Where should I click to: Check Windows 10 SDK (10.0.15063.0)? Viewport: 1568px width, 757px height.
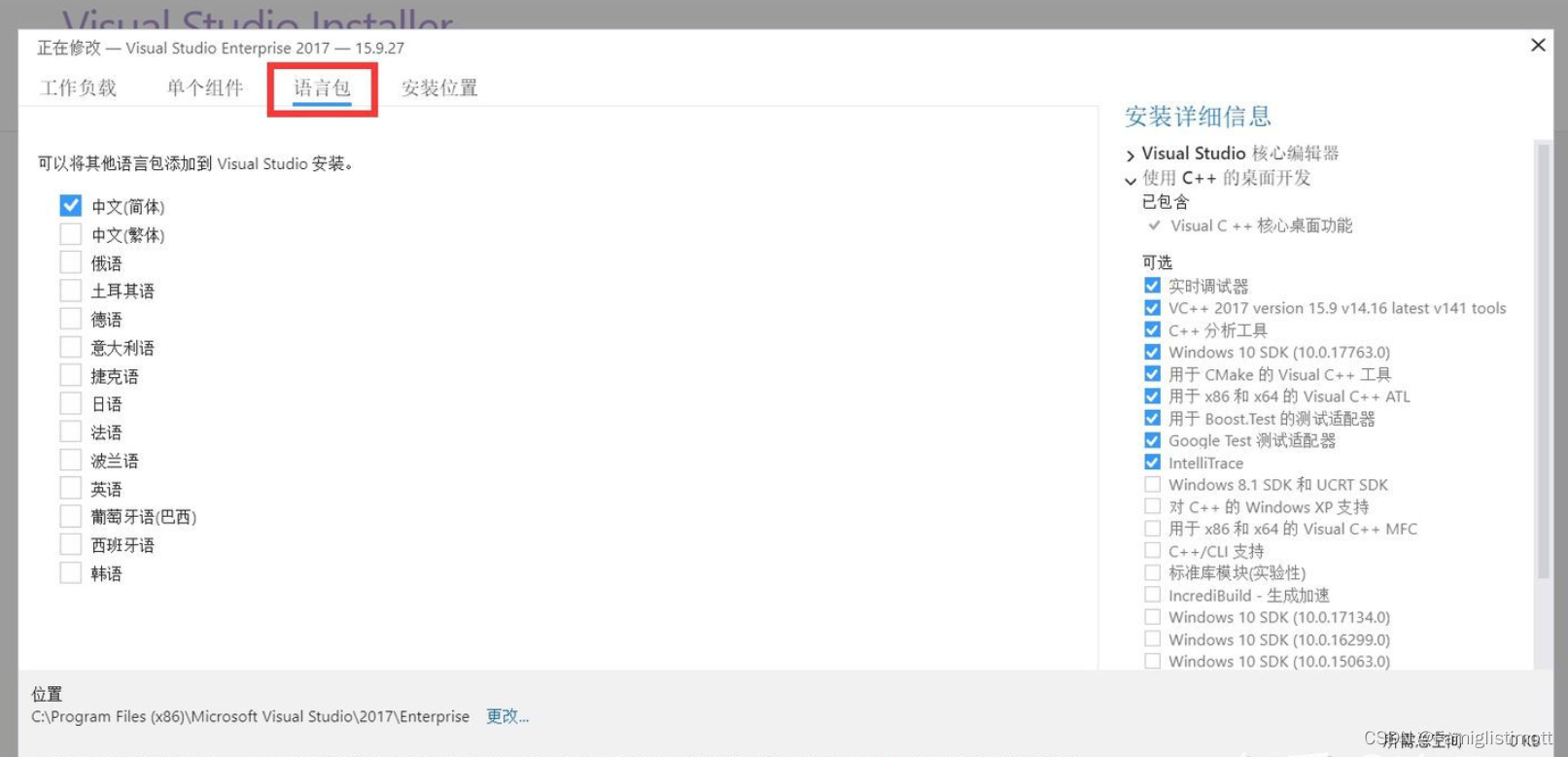tap(1152, 661)
